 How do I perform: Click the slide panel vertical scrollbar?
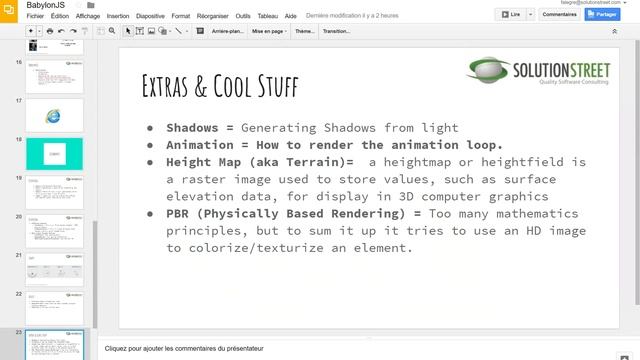95,274
